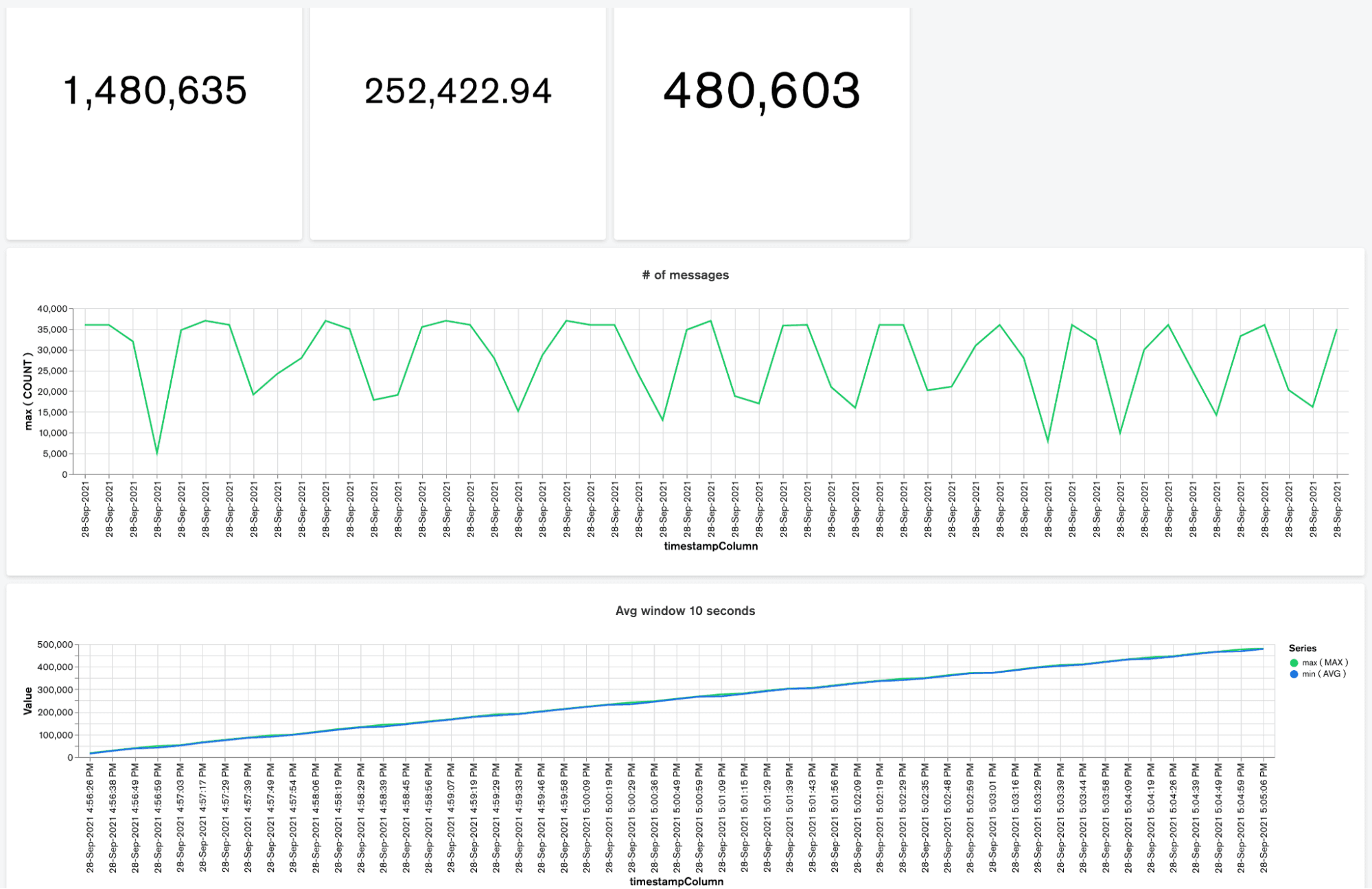Click the 5:03:01 PM x-axis tick label
Screen dimensions: 1372x889
pyautogui.click(x=992, y=817)
